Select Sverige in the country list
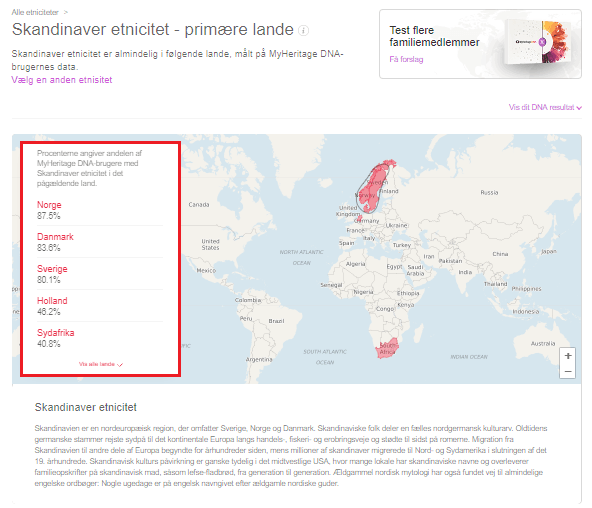This screenshot has height=508, width=592. [x=52, y=269]
